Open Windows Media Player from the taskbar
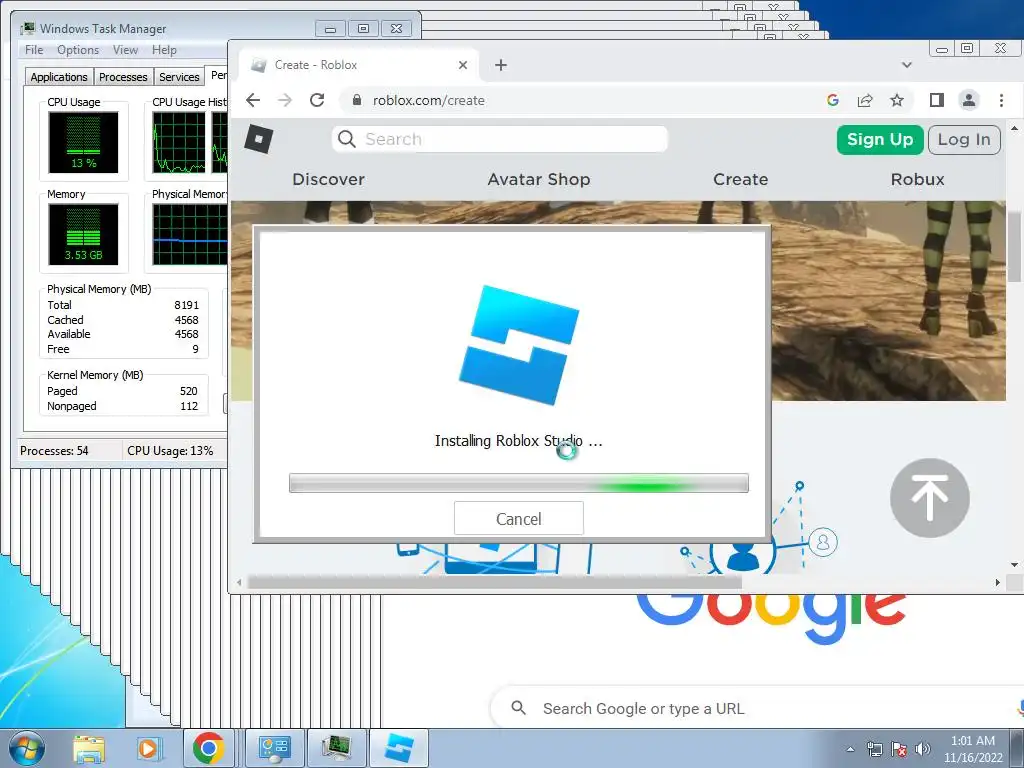 click(148, 748)
